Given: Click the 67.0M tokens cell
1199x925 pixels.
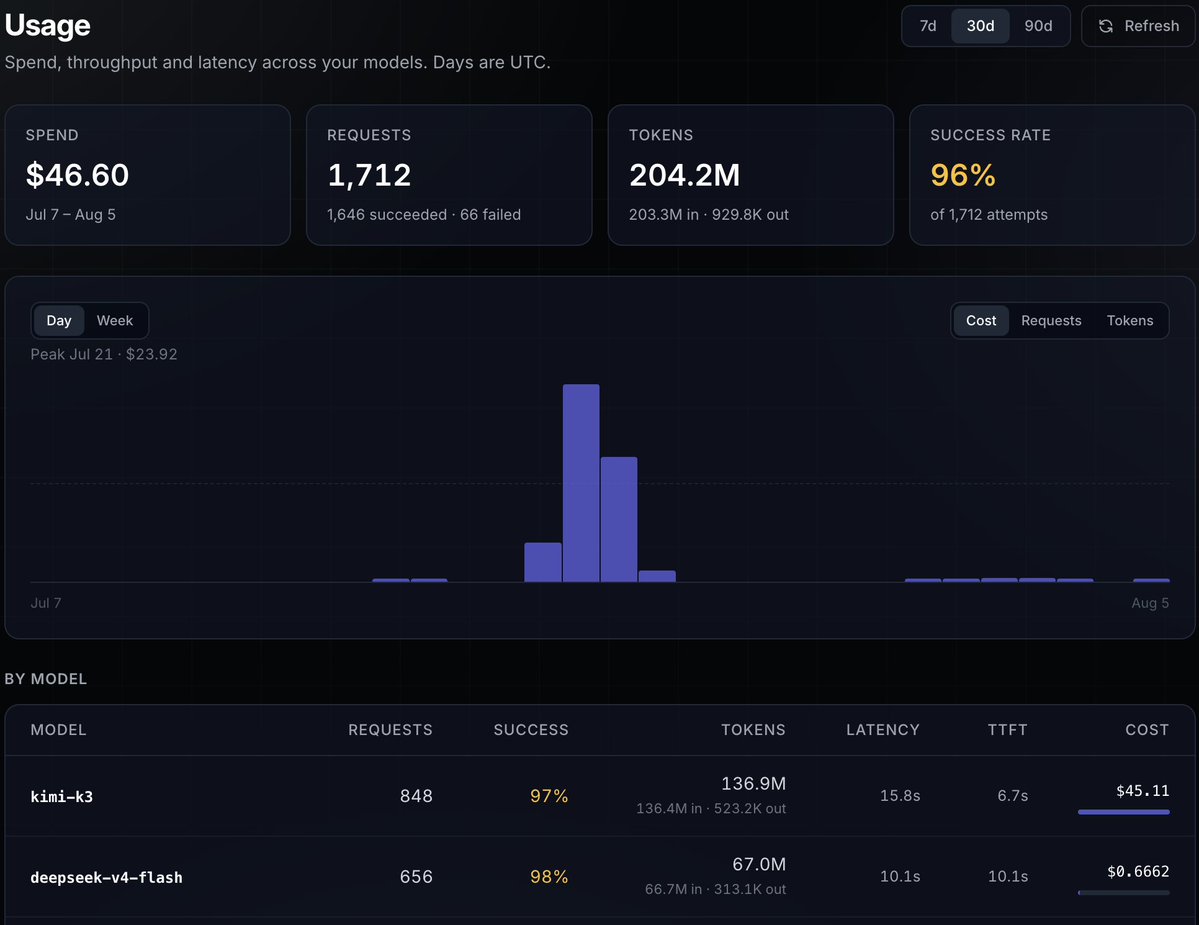Looking at the screenshot, I should point(759,865).
